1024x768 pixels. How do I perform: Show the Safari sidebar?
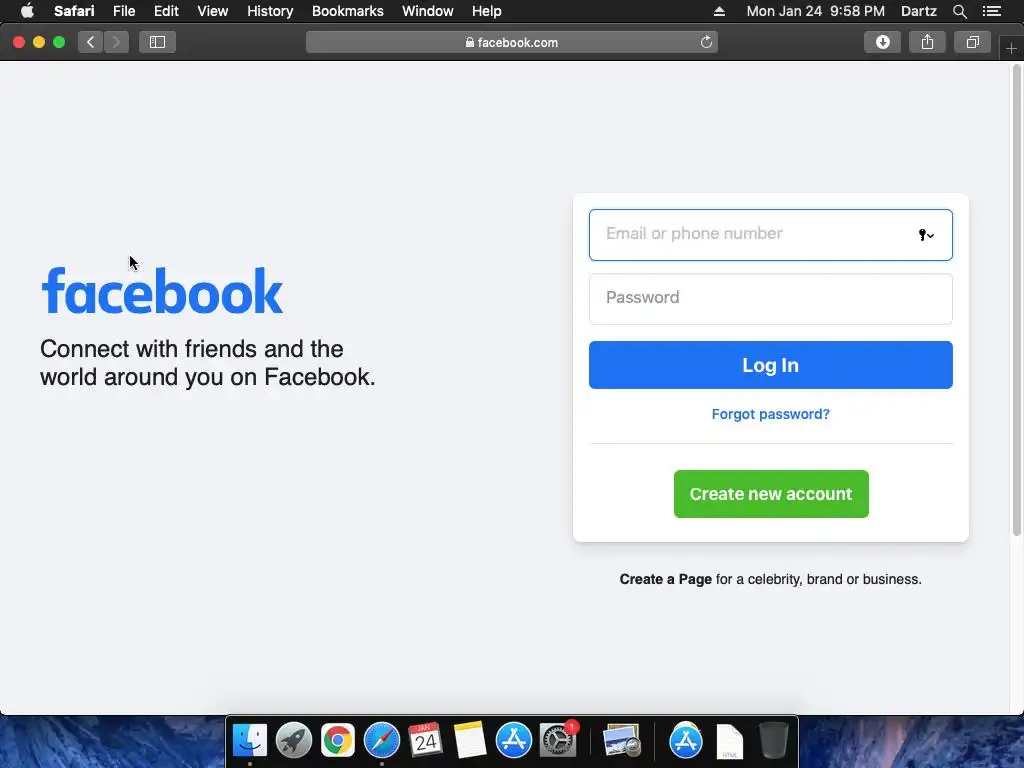point(157,42)
